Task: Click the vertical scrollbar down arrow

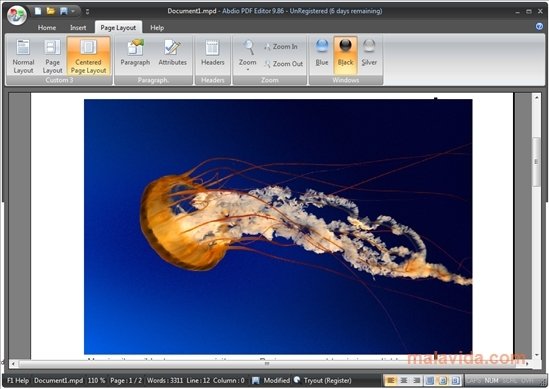Action: pos(536,355)
